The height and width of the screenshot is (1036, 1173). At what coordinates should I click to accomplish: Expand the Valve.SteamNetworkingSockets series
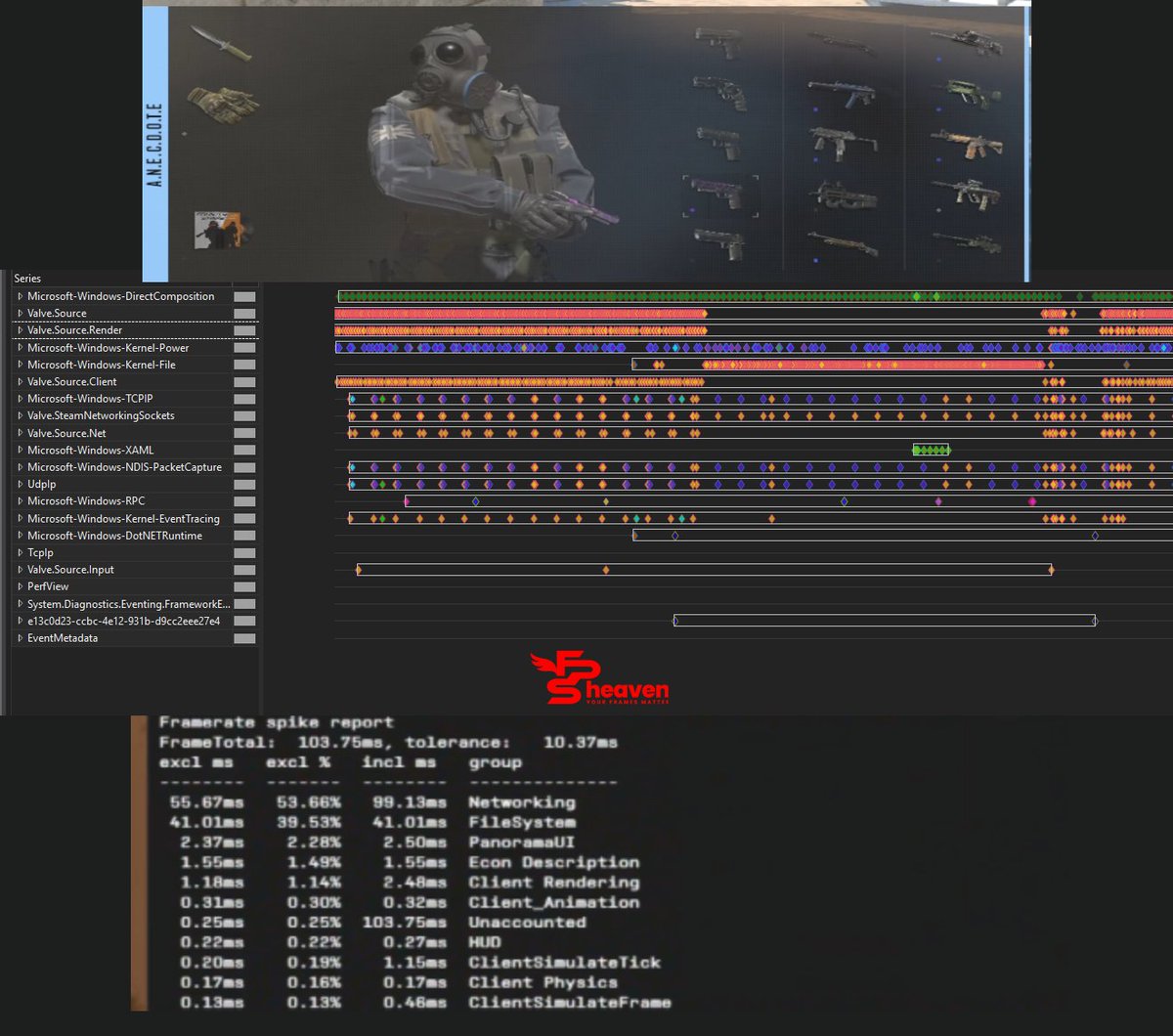tap(20, 416)
